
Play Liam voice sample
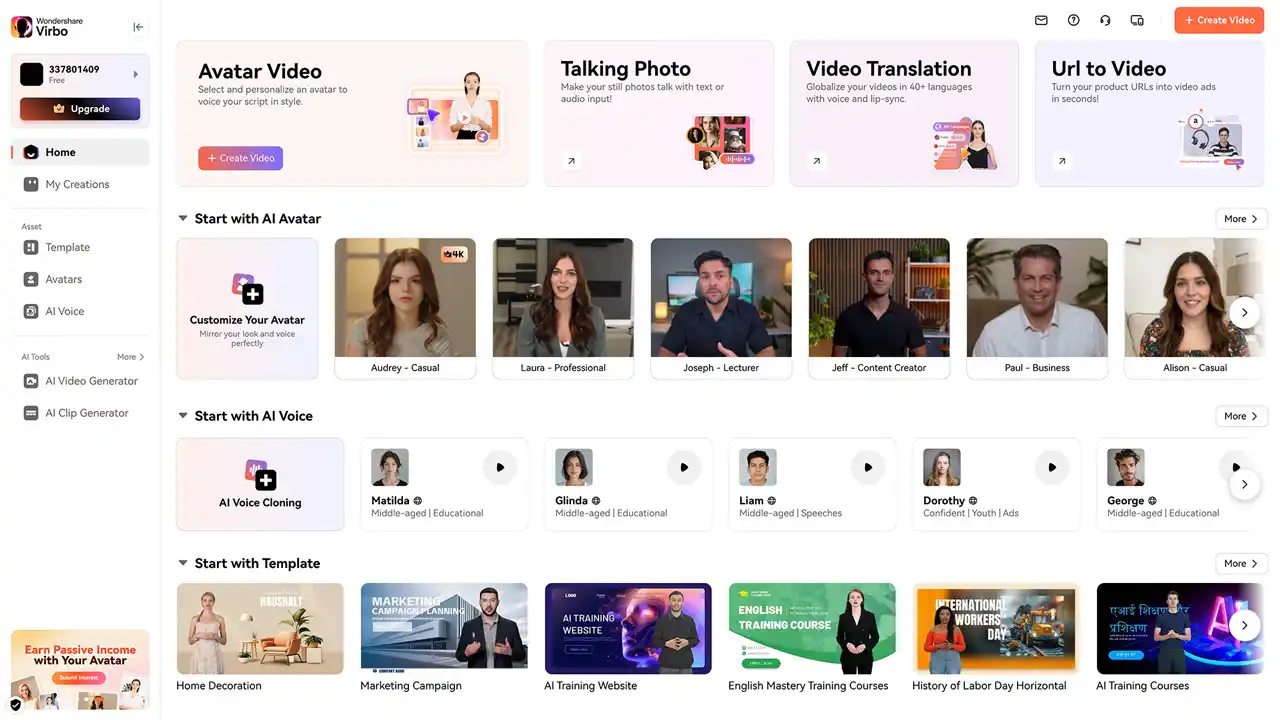click(868, 467)
